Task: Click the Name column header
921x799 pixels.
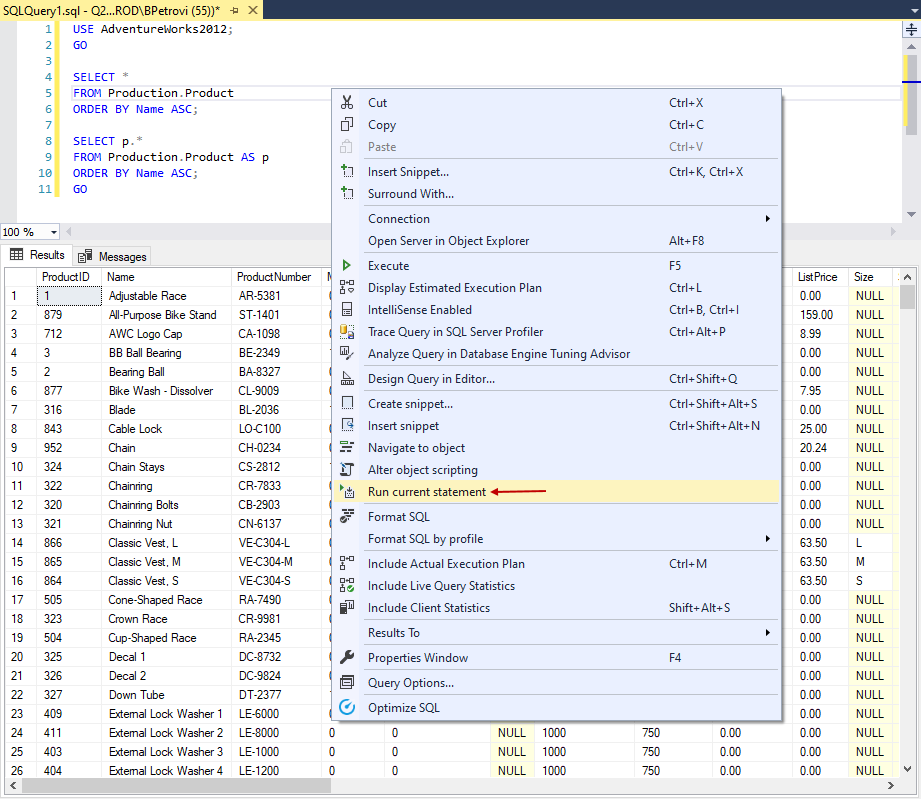Action: (x=167, y=277)
